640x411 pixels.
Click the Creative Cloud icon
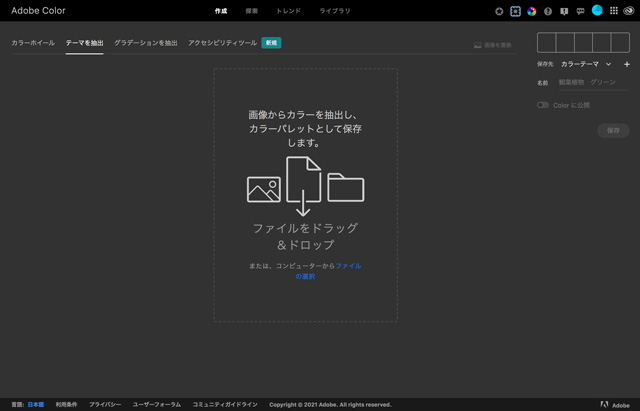click(629, 11)
